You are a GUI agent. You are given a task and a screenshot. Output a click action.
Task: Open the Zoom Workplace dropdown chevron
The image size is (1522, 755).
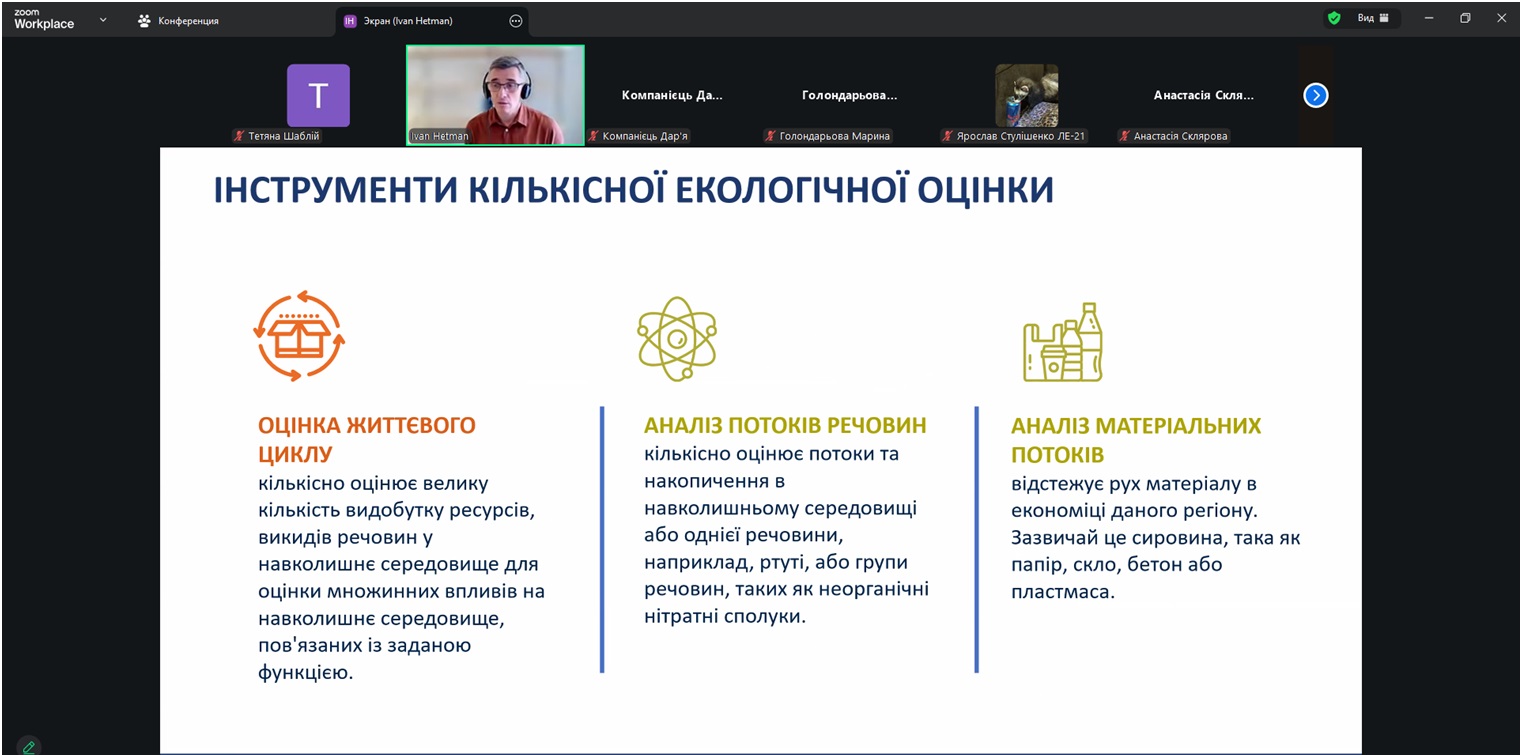click(103, 19)
